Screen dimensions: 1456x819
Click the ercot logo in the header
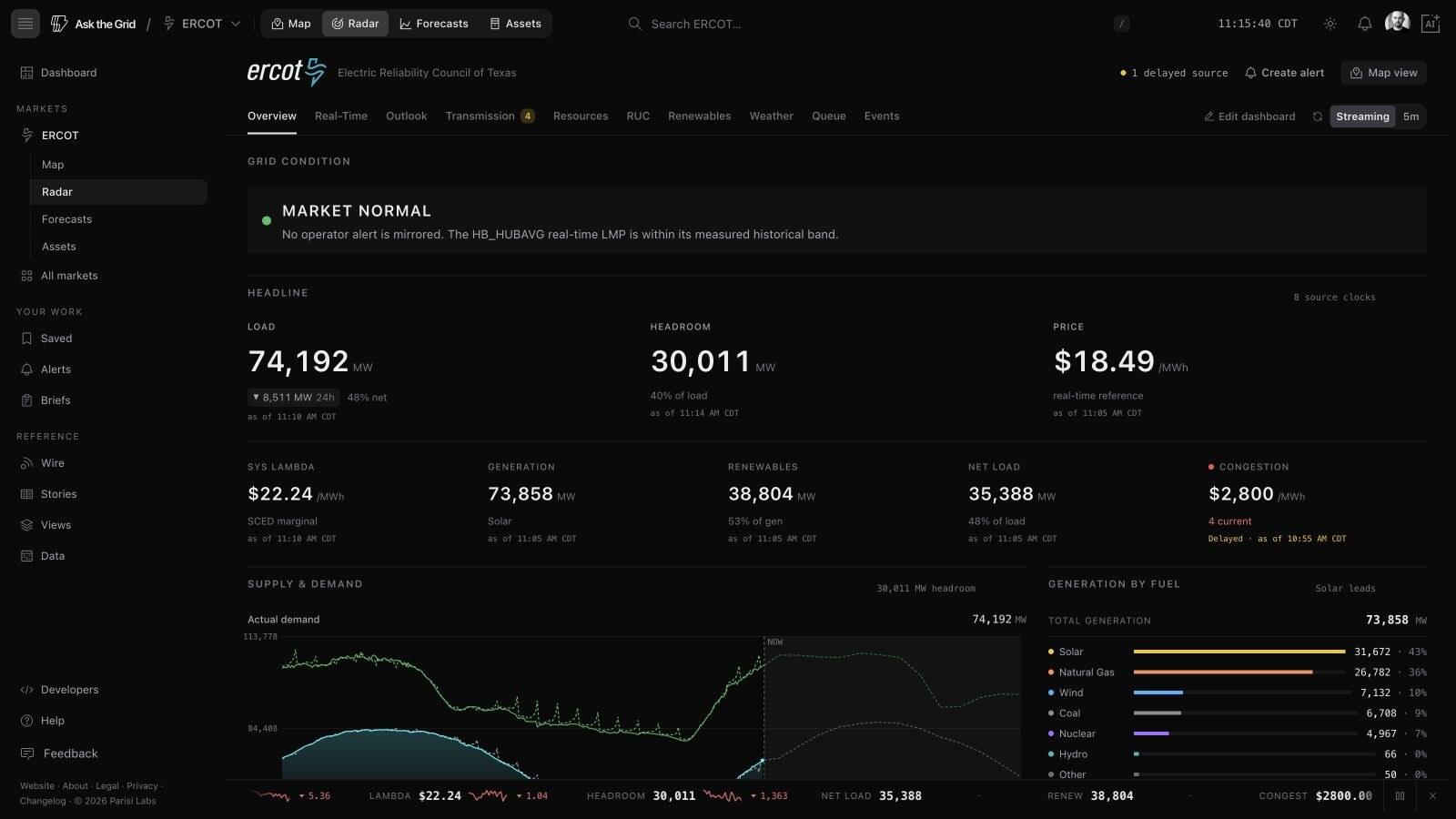point(286,72)
